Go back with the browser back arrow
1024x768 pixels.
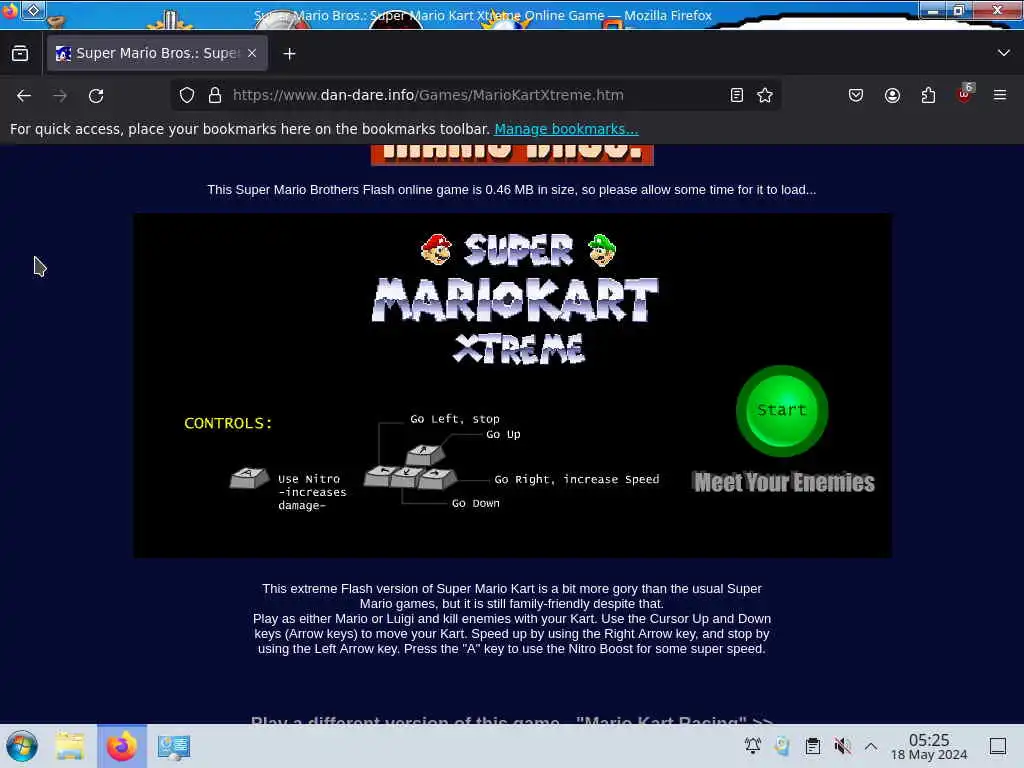[24, 95]
